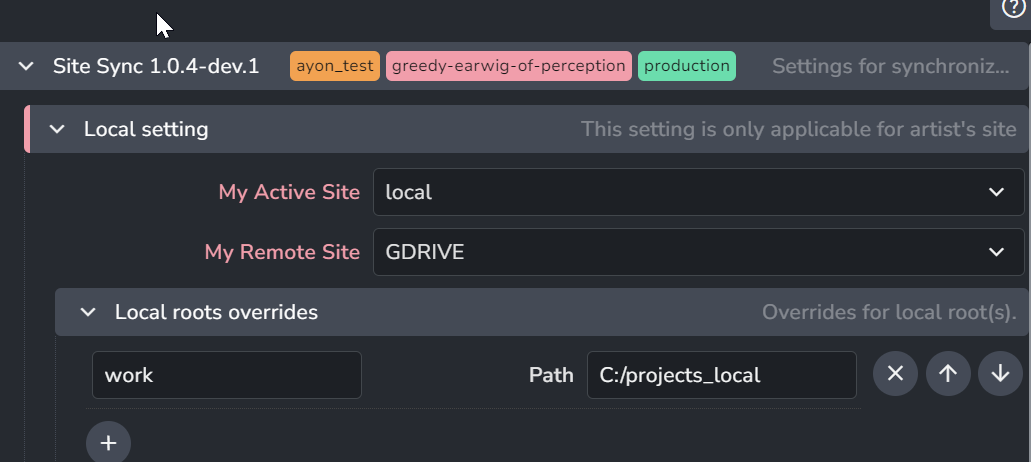
Task: Move the work root entry up
Action: (947, 374)
